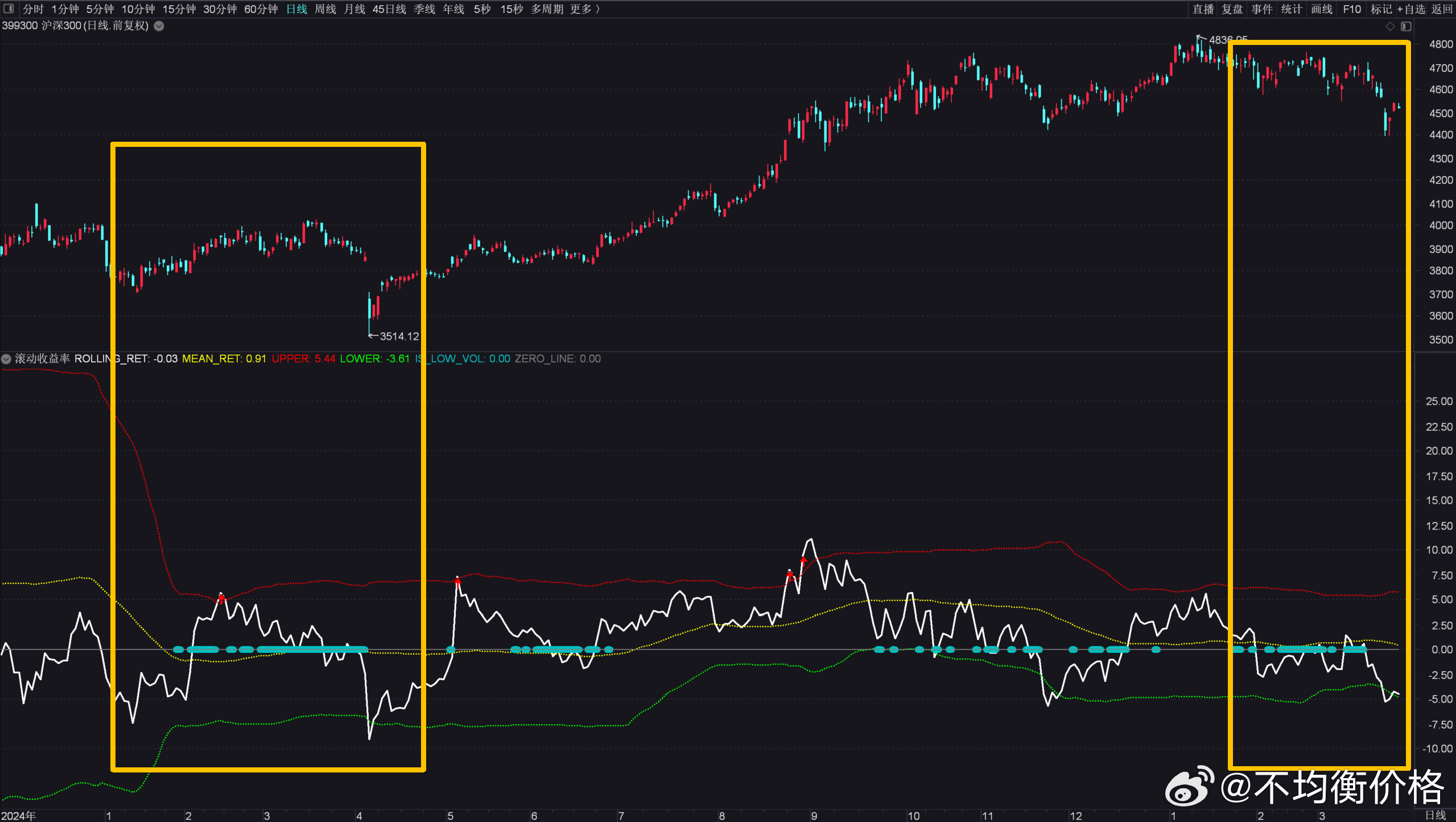Switch to 周线 weekly period
This screenshot has height=822, width=1456.
(325, 9)
